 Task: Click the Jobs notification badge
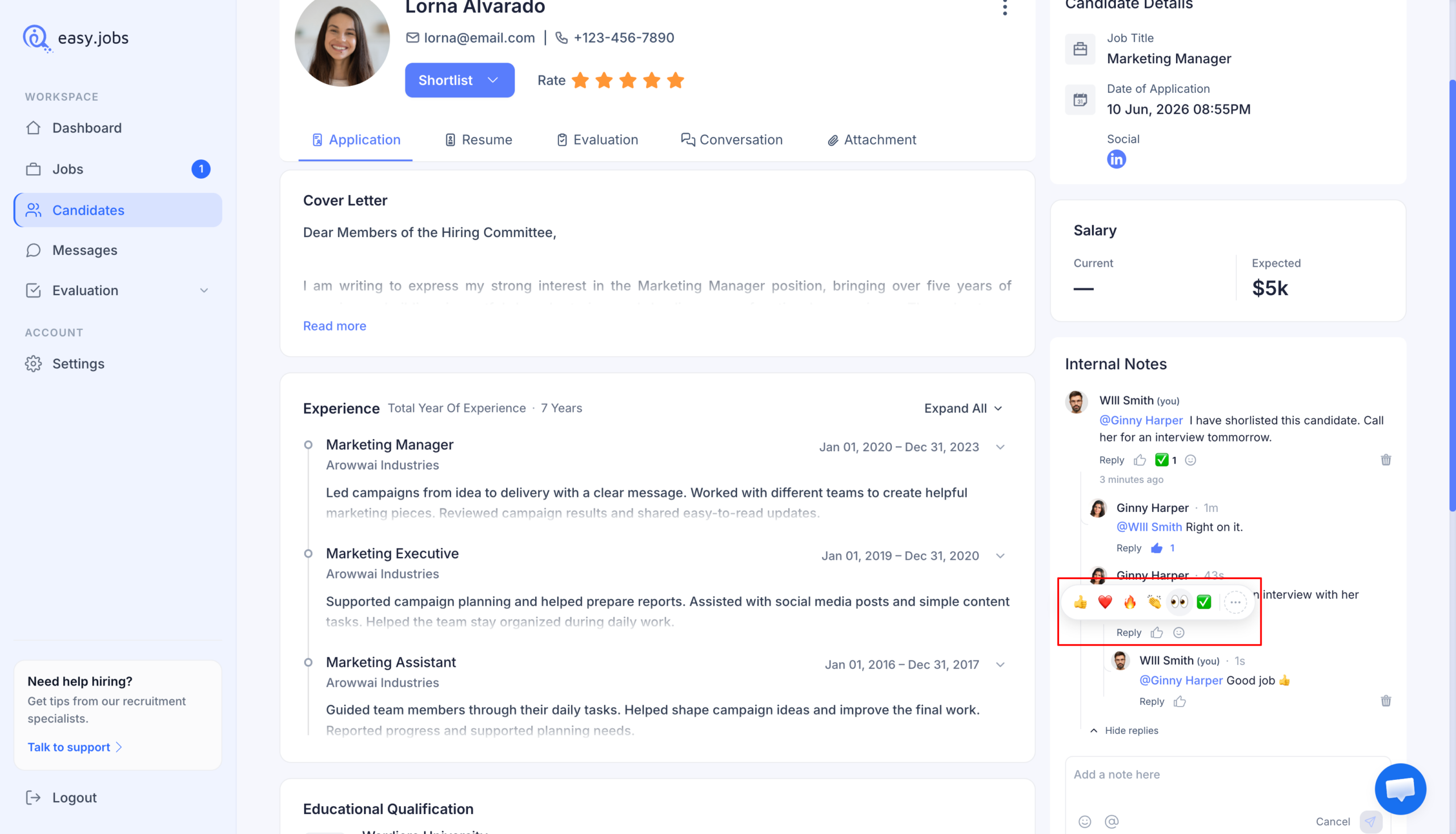pyautogui.click(x=201, y=169)
